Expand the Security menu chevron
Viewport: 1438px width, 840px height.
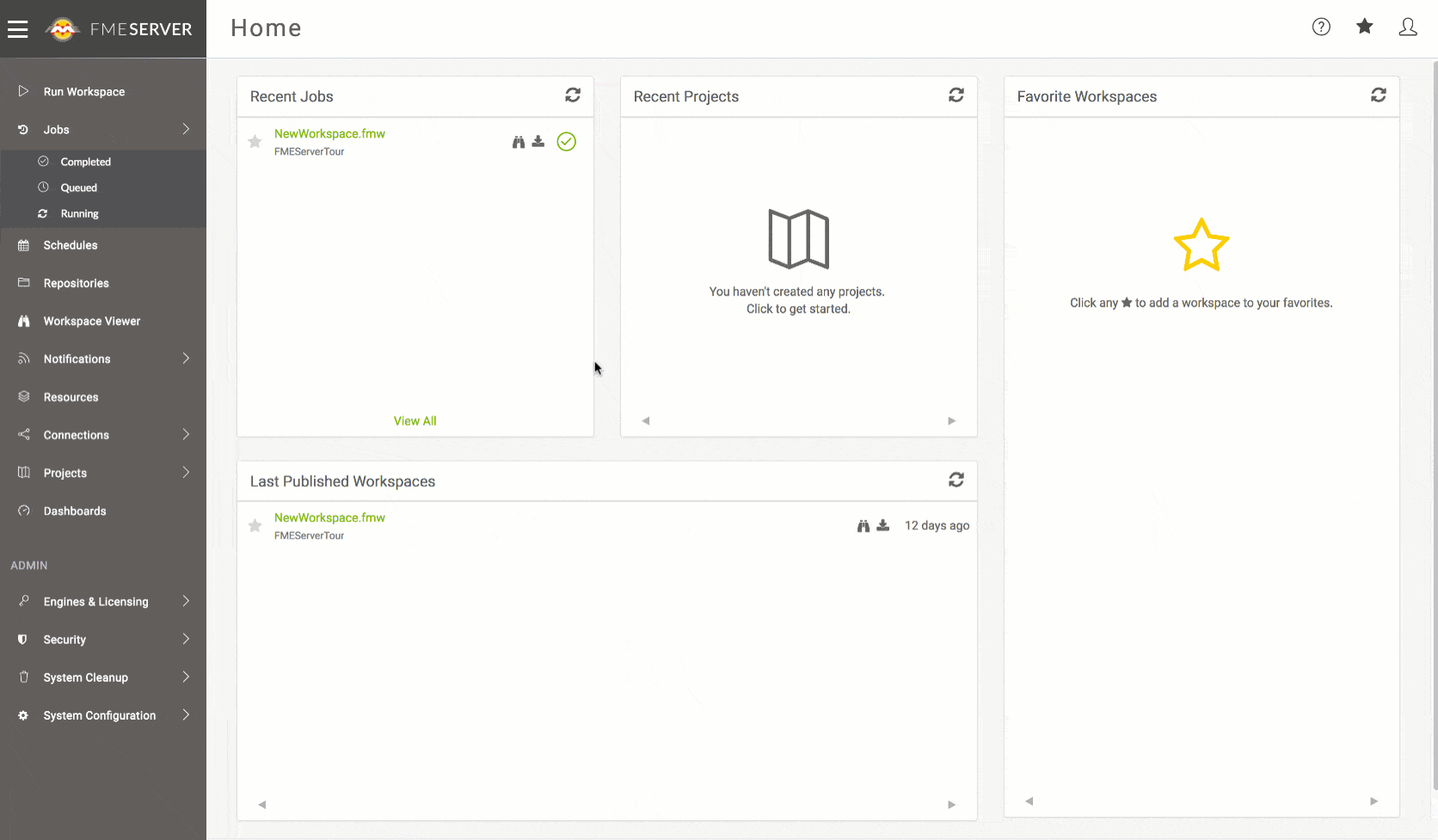click(186, 639)
